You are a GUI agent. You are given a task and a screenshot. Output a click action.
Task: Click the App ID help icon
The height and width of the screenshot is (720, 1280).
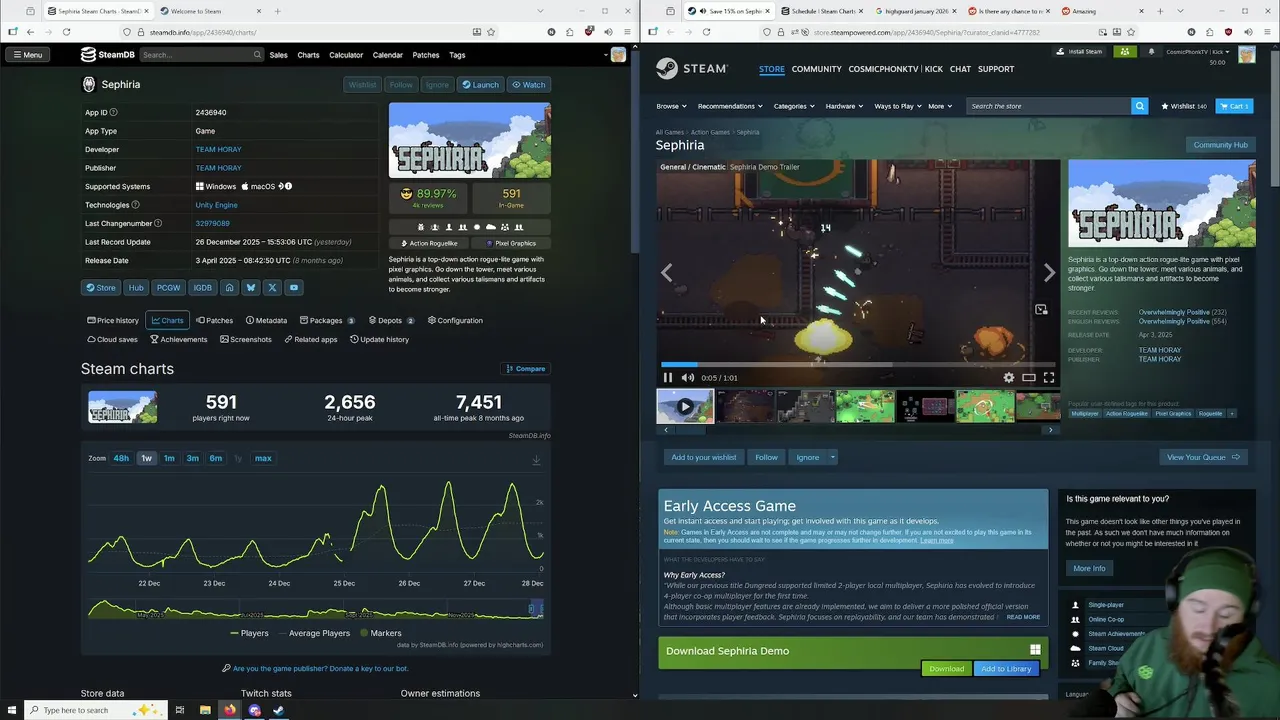click(x=113, y=113)
